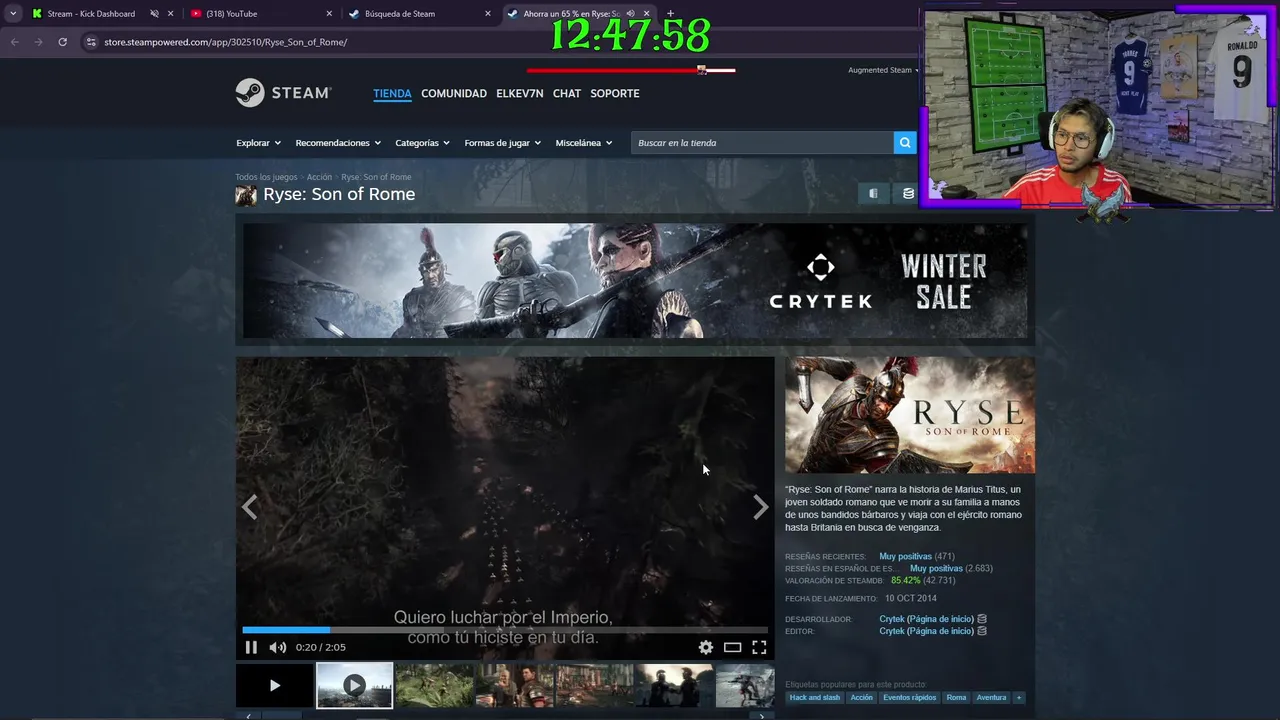Open the Augmented Steam dropdown

[x=883, y=70]
